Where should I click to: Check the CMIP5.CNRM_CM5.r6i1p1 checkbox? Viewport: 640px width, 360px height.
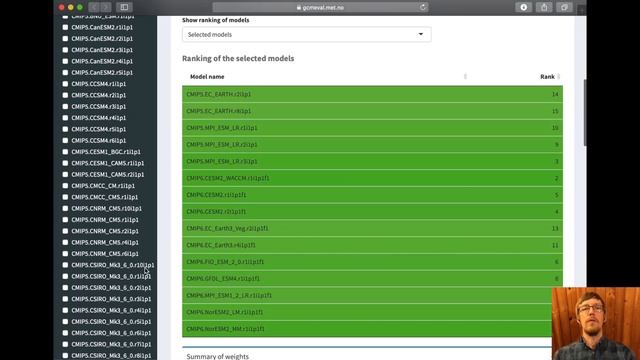tap(65, 253)
